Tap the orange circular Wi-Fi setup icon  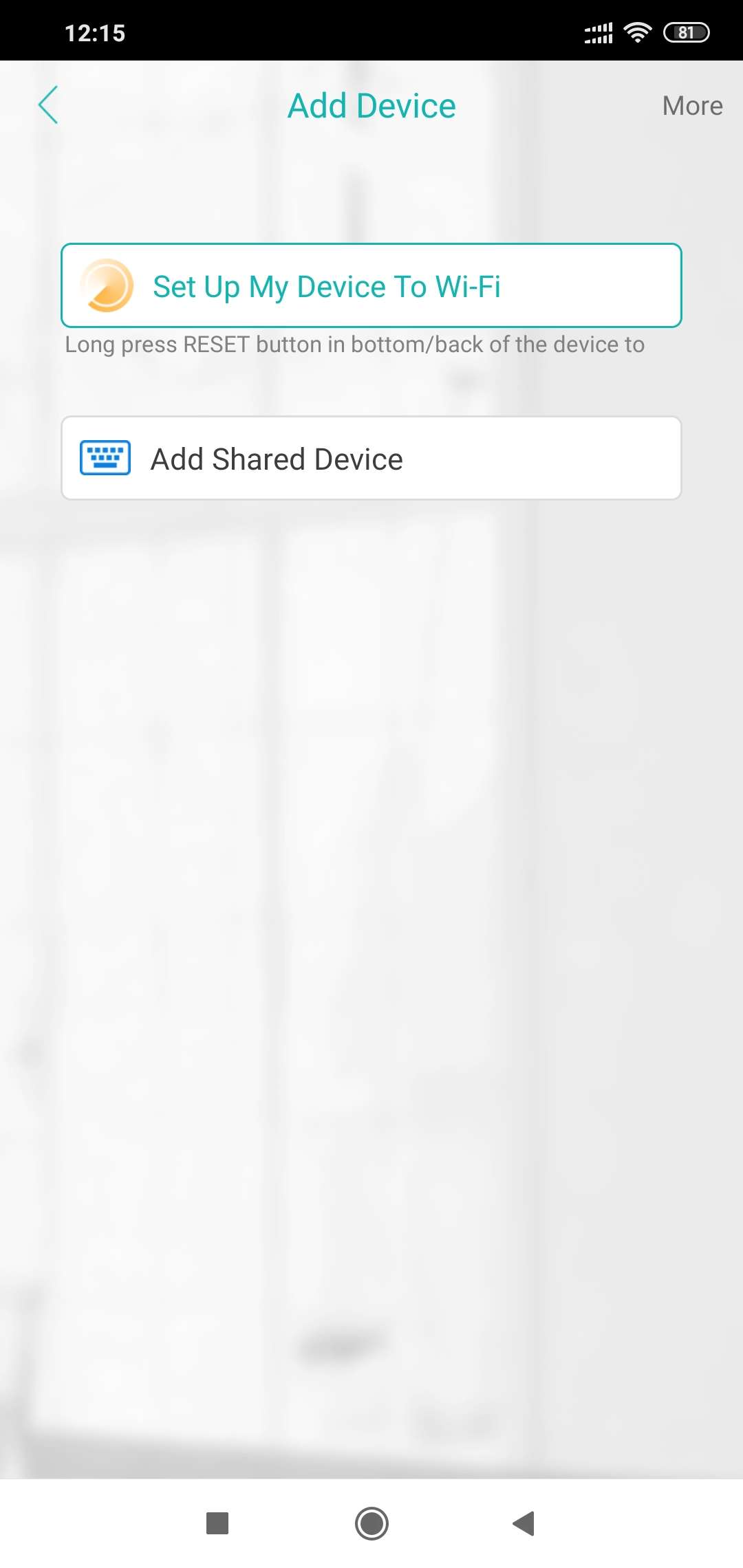pos(107,285)
